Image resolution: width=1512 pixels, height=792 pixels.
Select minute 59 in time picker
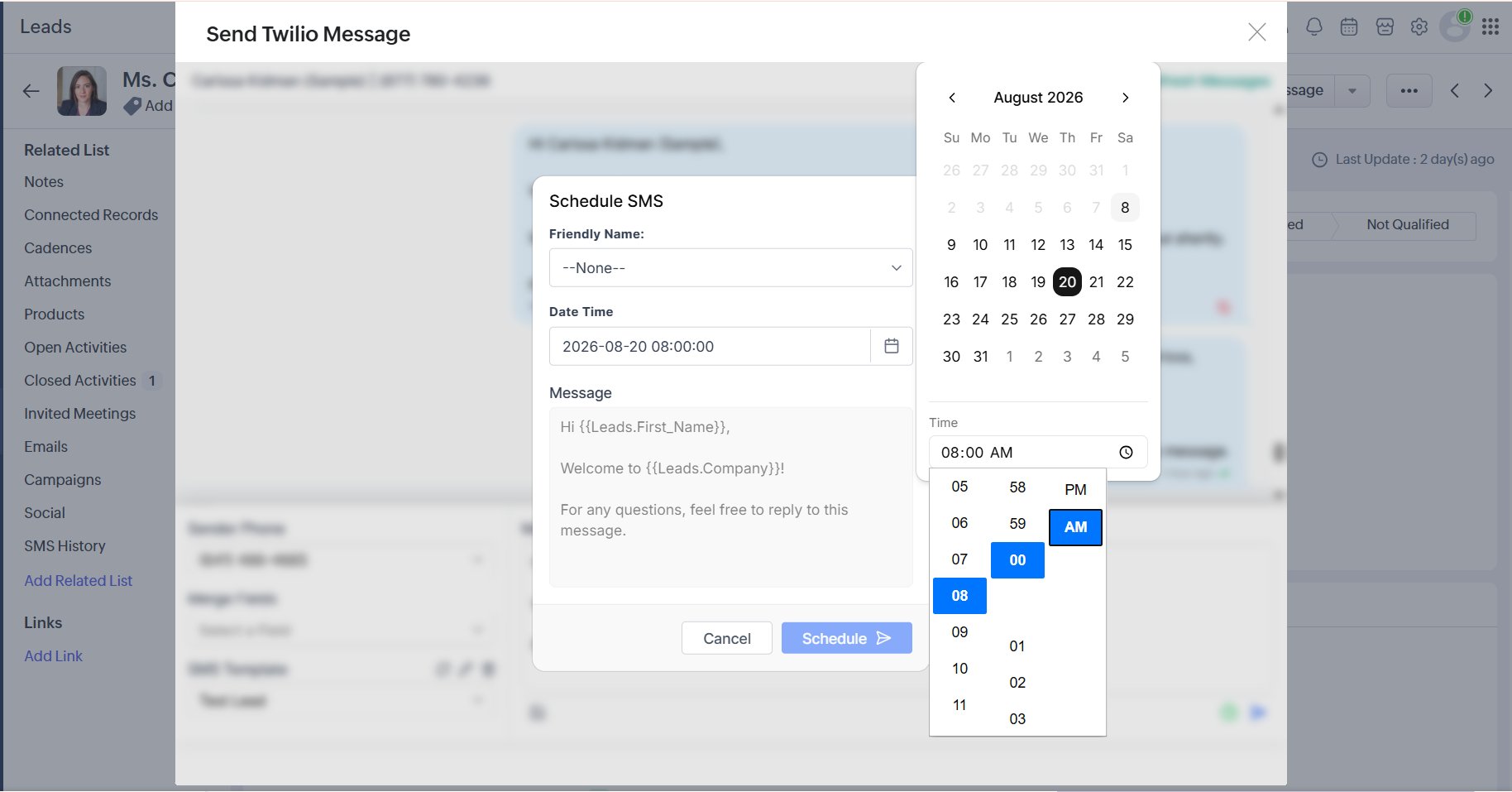click(1017, 524)
